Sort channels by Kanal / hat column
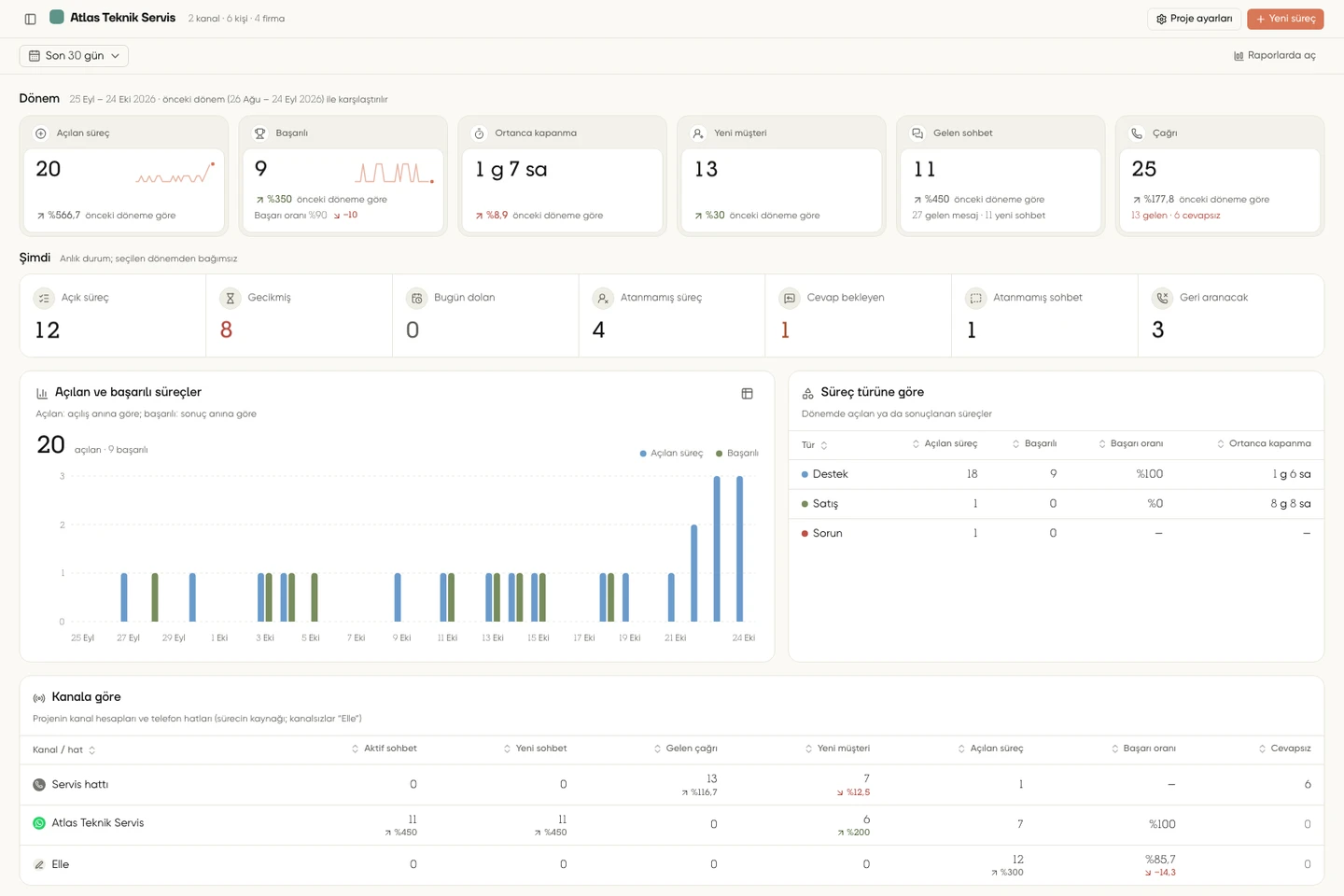Image resolution: width=1344 pixels, height=896 pixels. click(63, 750)
